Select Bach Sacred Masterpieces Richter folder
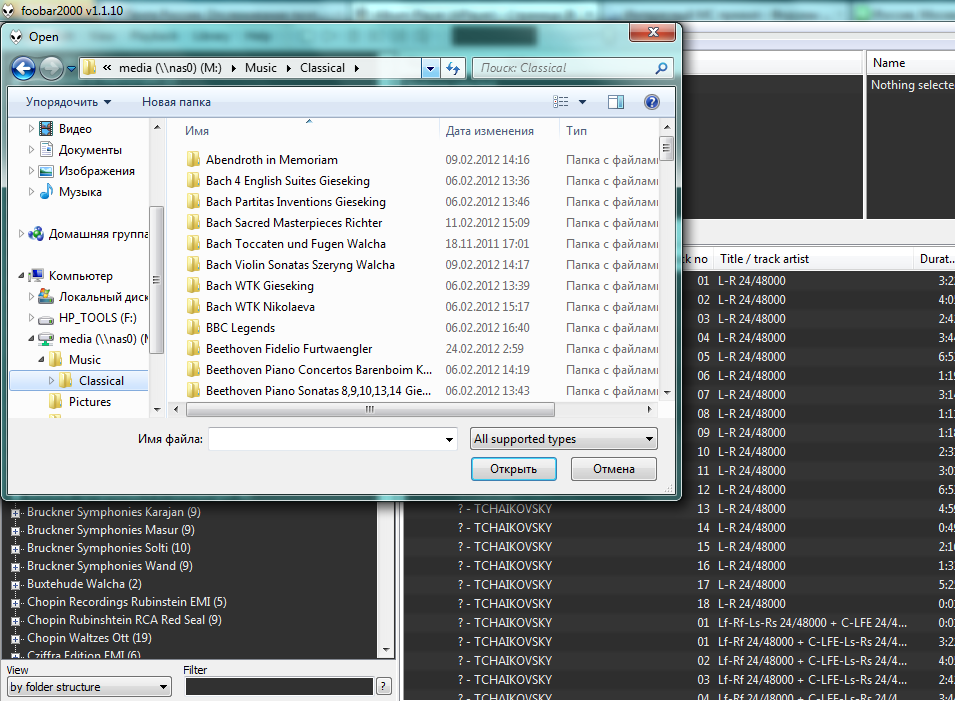Viewport: 955px width, 701px height. 294,223
